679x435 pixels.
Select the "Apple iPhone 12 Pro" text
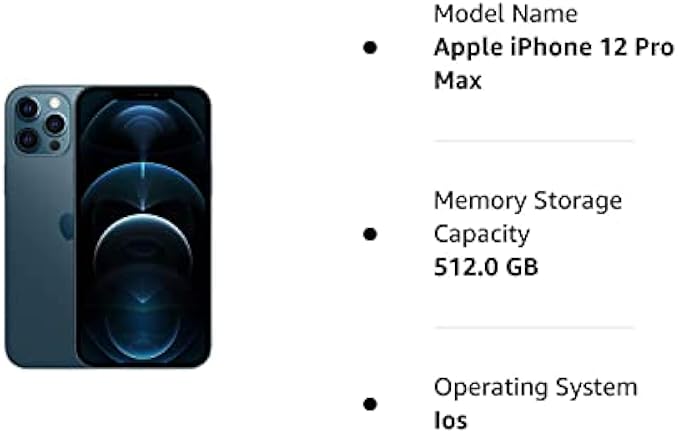[x=553, y=48]
